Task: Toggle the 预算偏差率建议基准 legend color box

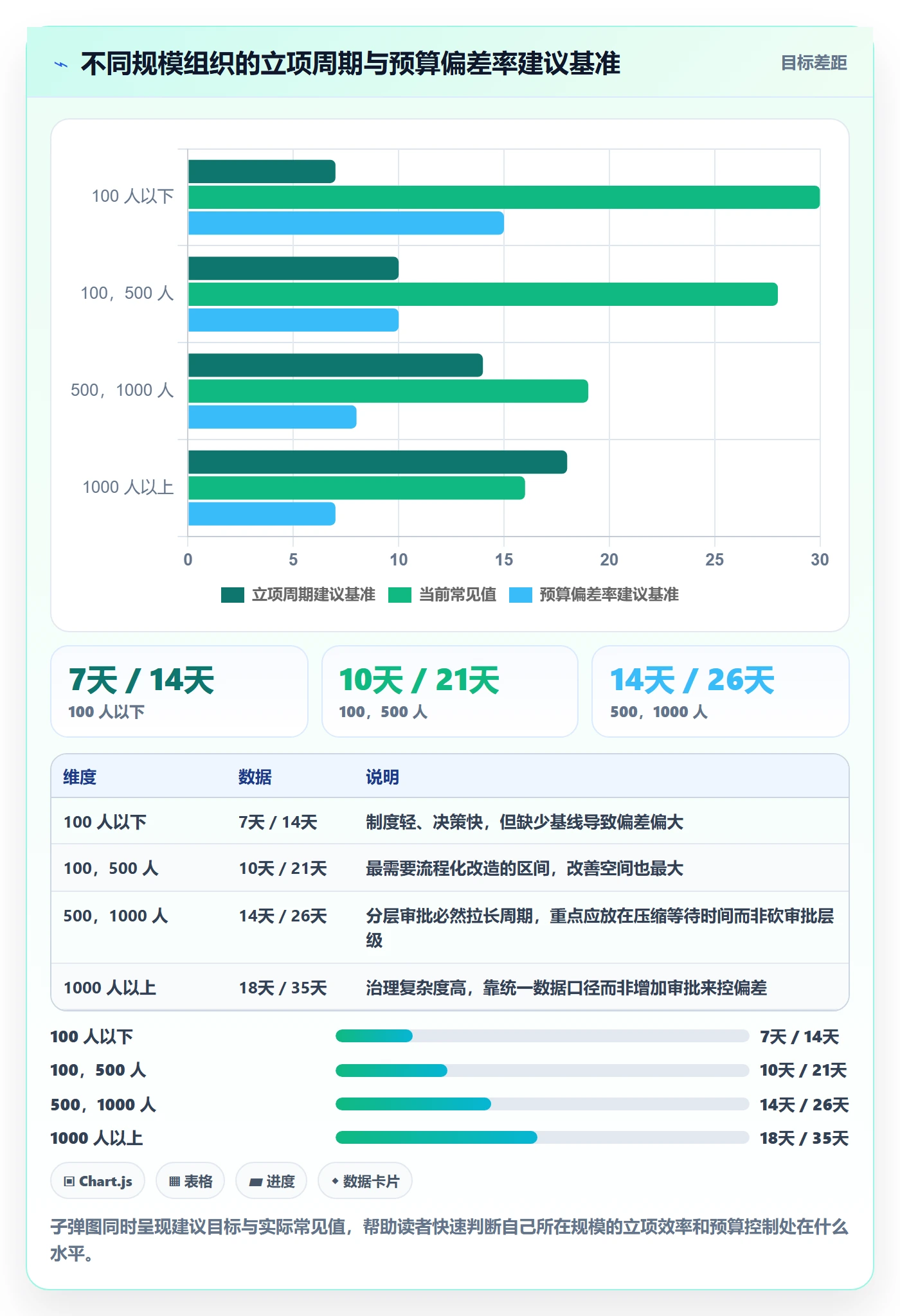Action: pyautogui.click(x=521, y=595)
